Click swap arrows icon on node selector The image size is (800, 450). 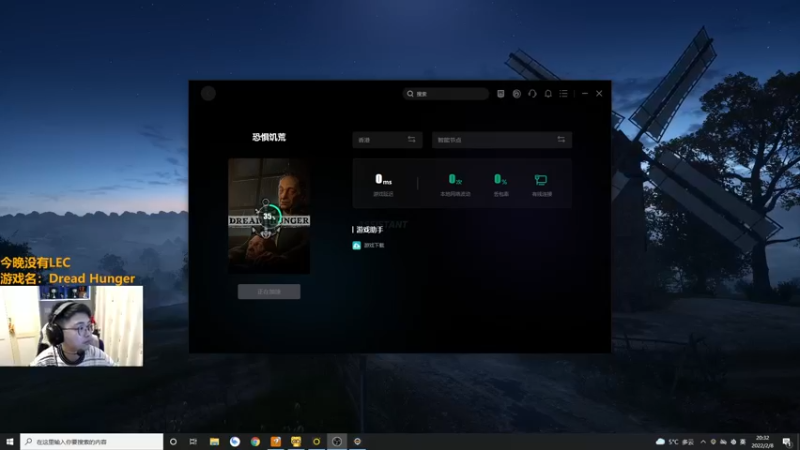(x=561, y=140)
